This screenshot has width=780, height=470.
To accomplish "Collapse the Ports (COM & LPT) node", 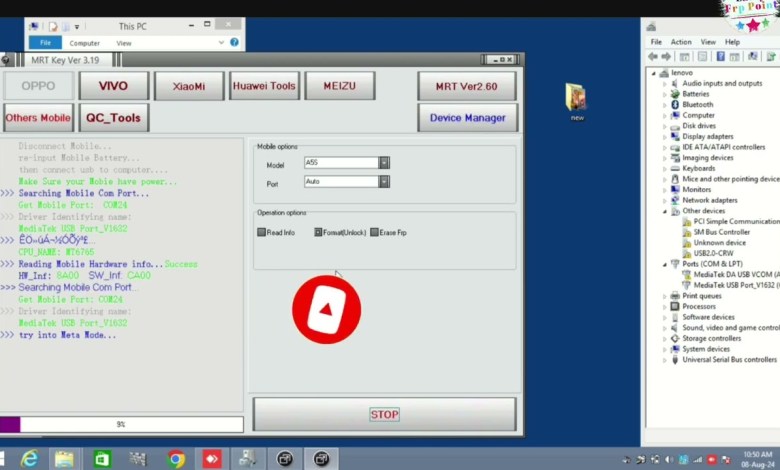I will point(665,264).
